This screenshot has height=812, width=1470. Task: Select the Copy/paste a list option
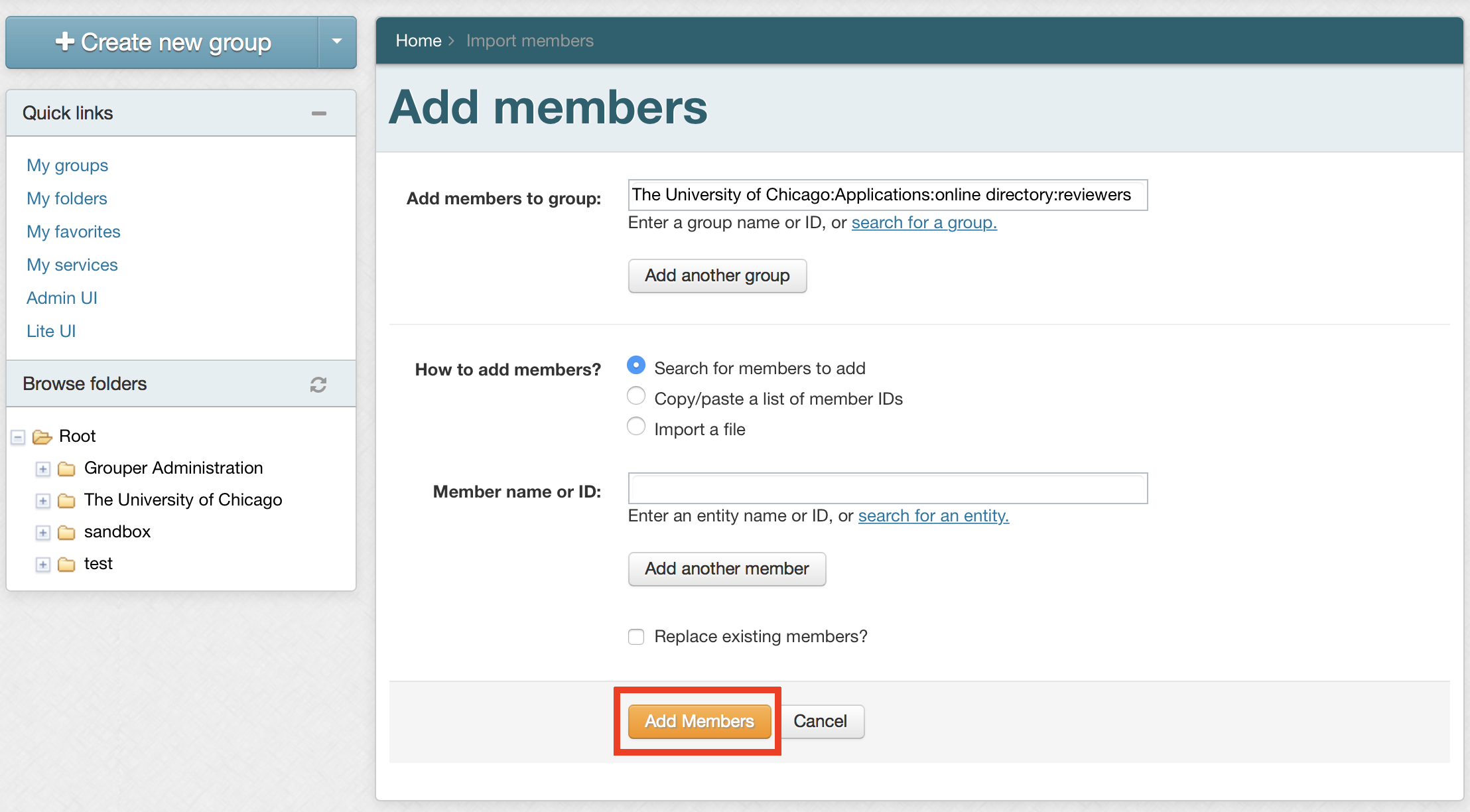pyautogui.click(x=635, y=395)
